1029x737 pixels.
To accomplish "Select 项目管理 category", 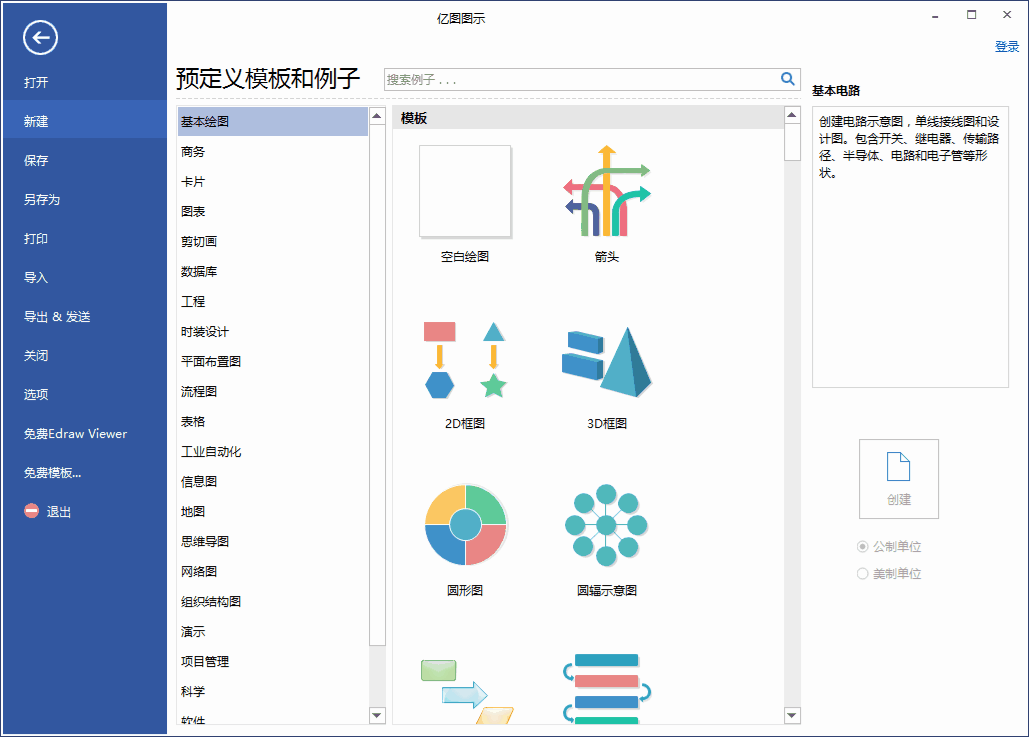I will click(x=272, y=662).
